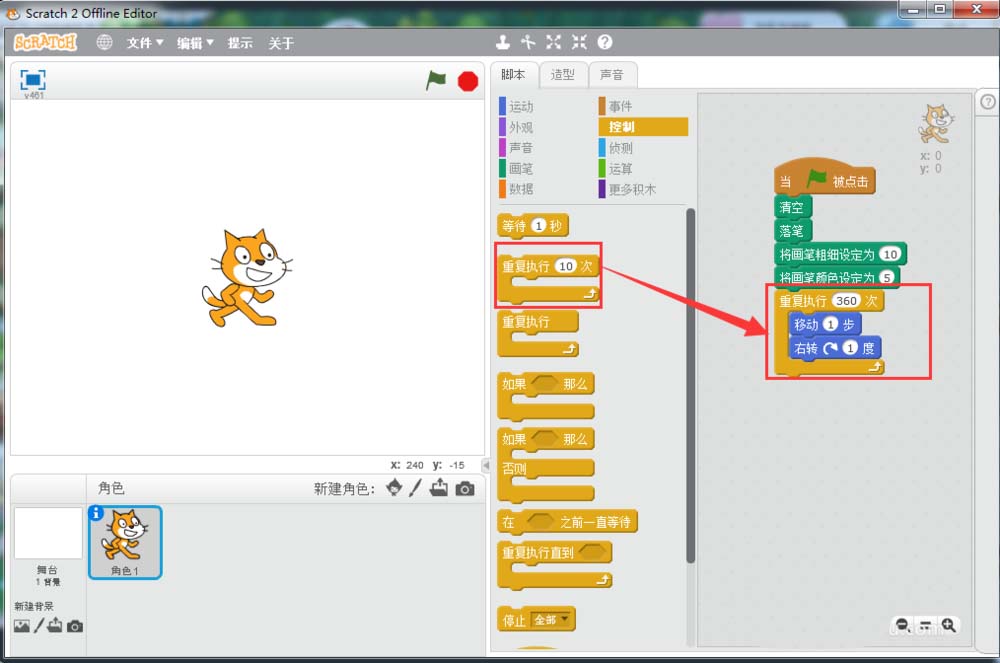
Task: Open the 编辑 menu
Action: (x=195, y=43)
